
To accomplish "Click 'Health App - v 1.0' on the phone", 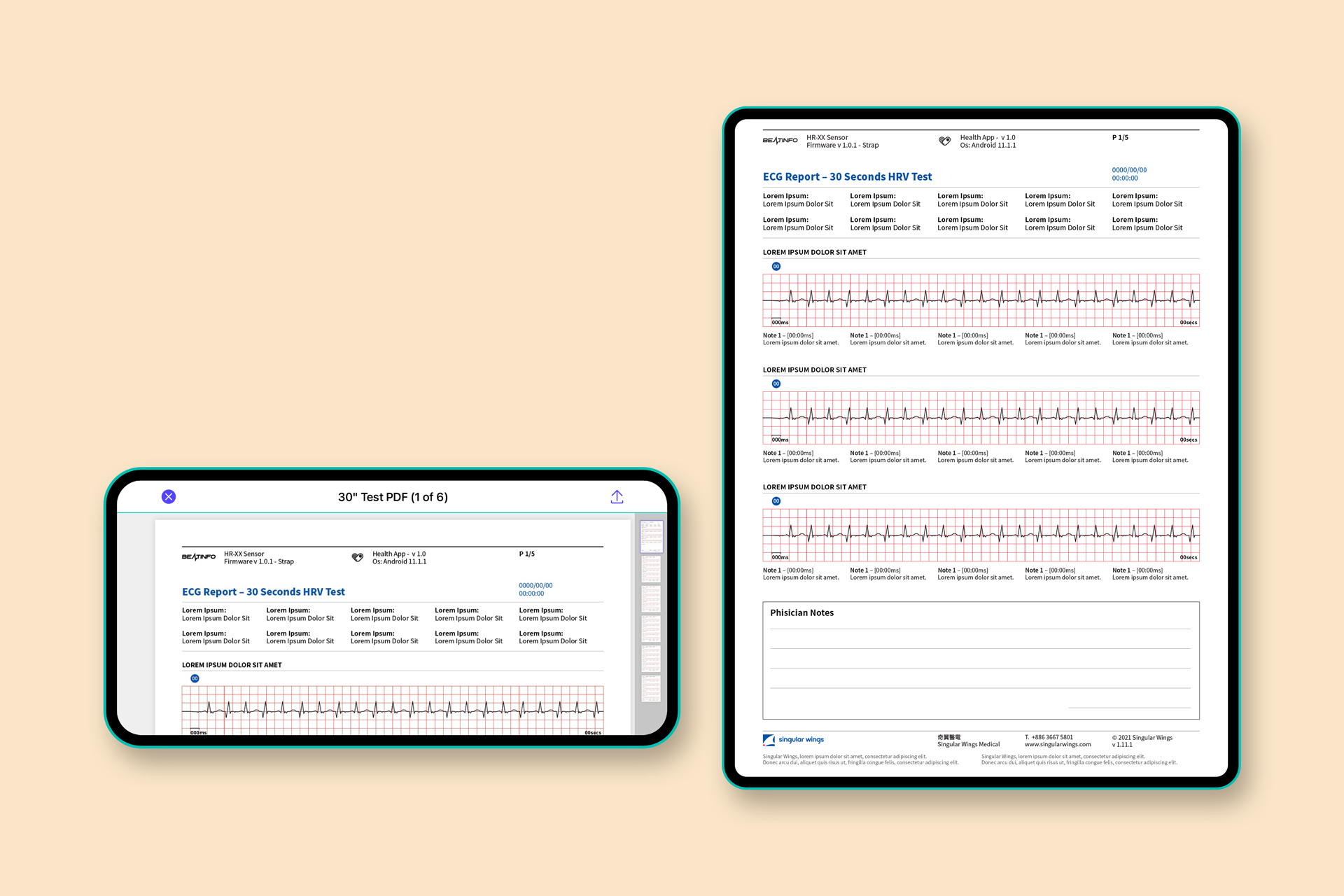I will [x=399, y=554].
